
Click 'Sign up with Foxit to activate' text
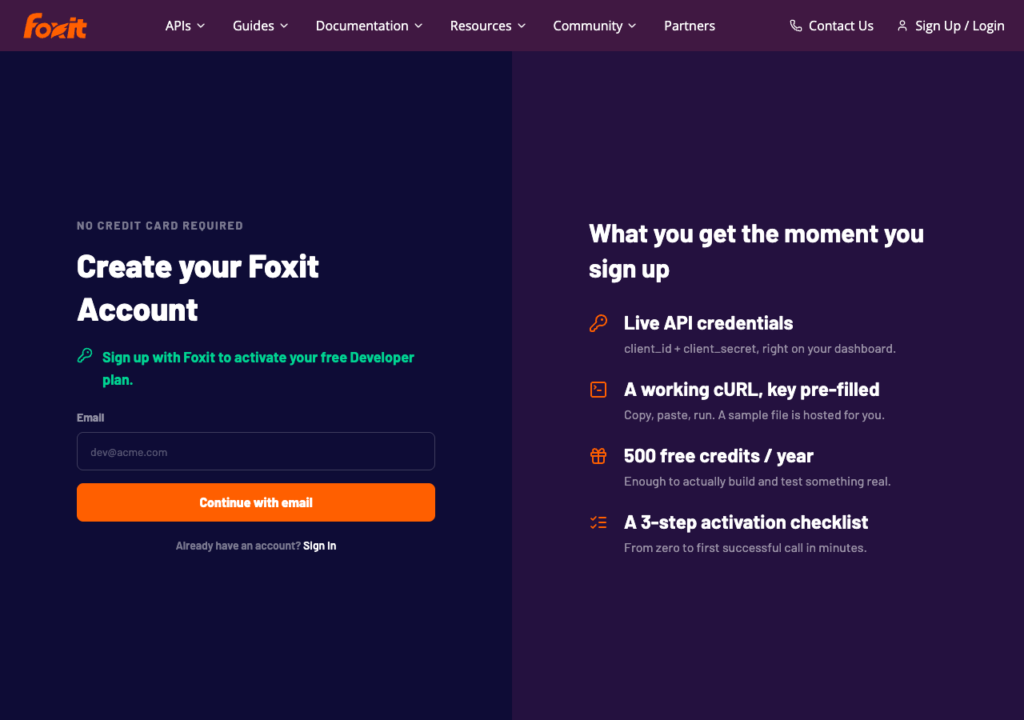[258, 368]
